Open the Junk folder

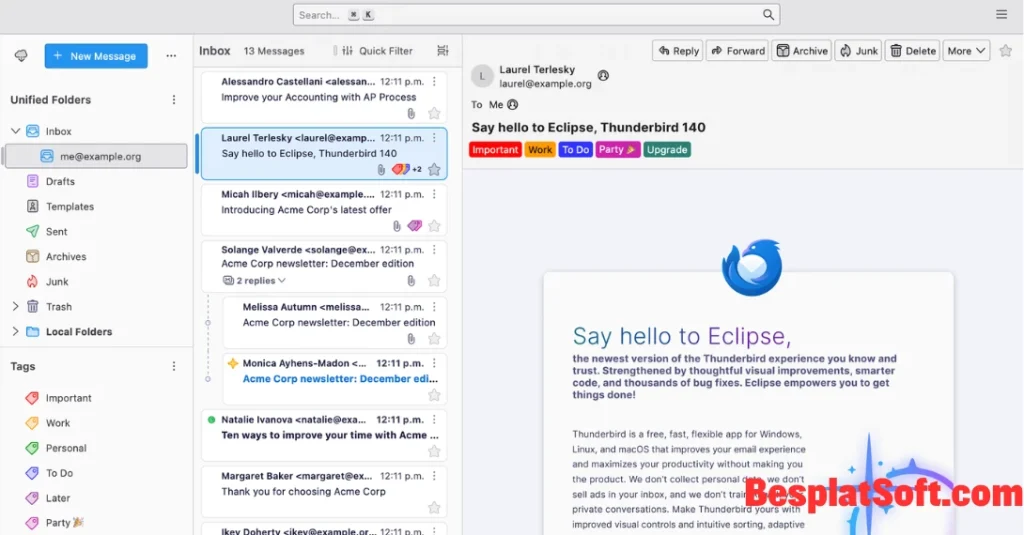57,282
